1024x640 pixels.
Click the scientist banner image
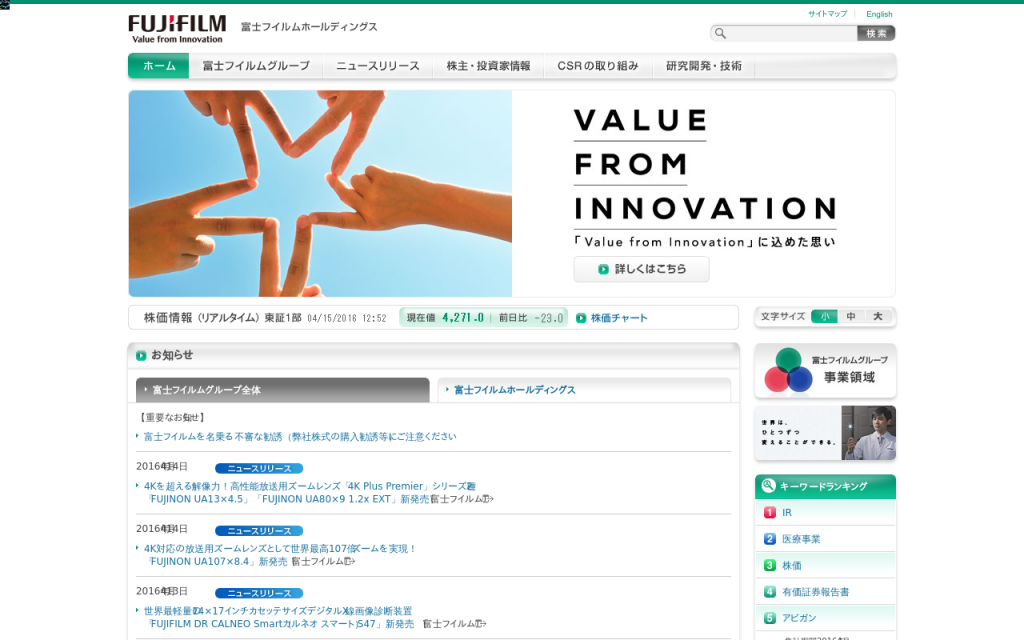click(x=825, y=433)
